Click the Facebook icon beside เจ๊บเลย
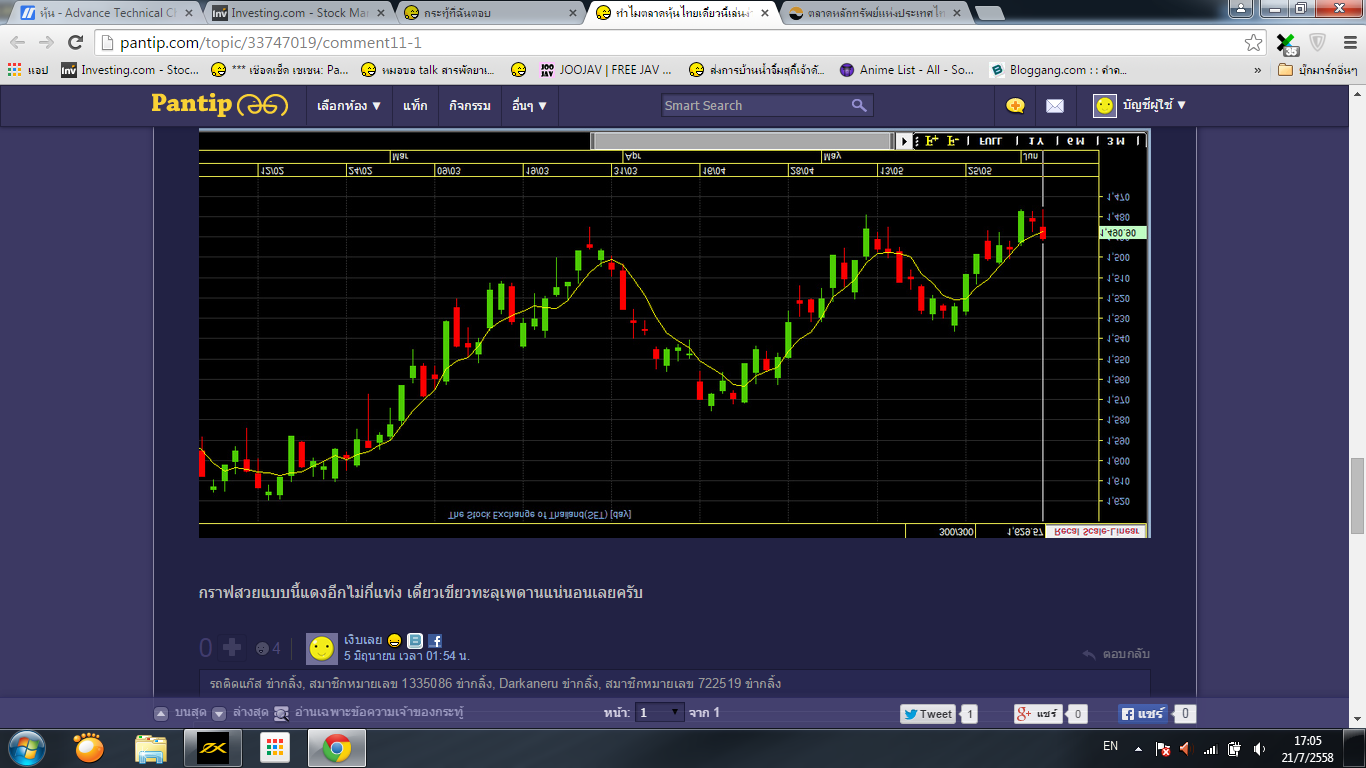This screenshot has width=1366, height=768. (x=435, y=641)
